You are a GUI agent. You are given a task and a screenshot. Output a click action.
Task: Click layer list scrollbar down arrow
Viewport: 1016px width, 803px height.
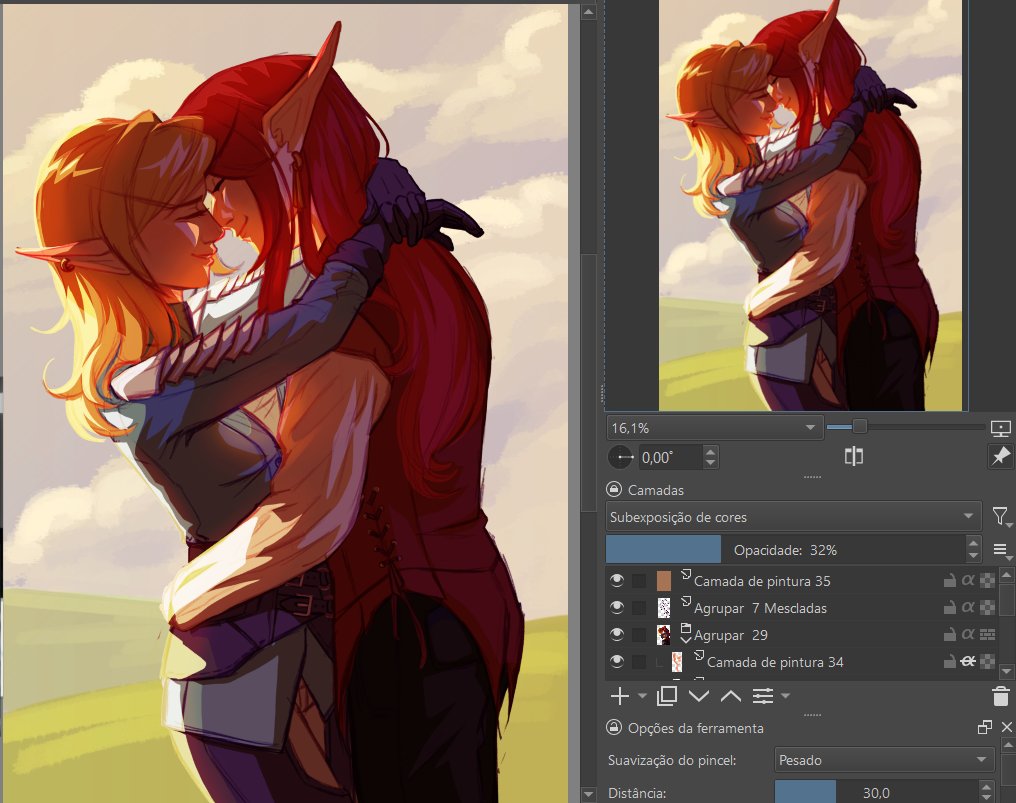point(1006,671)
